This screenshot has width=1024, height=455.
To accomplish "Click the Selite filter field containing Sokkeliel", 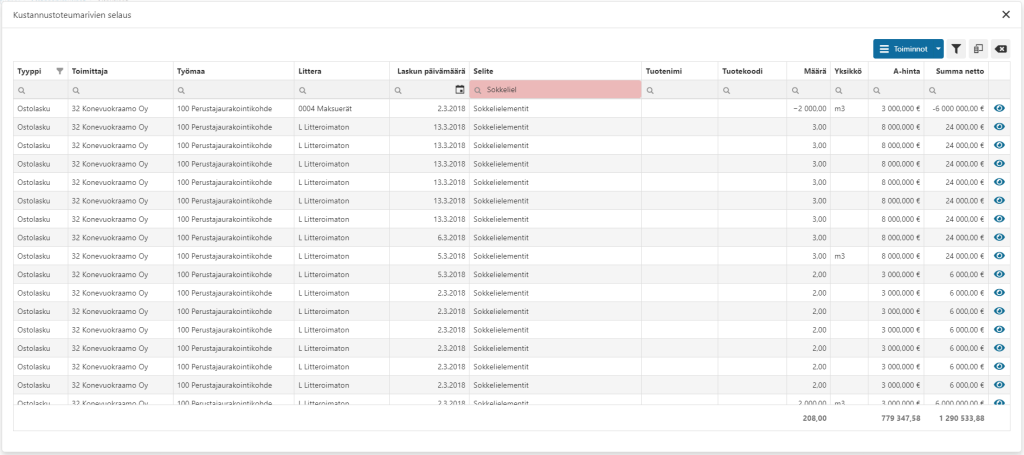I will tap(555, 90).
